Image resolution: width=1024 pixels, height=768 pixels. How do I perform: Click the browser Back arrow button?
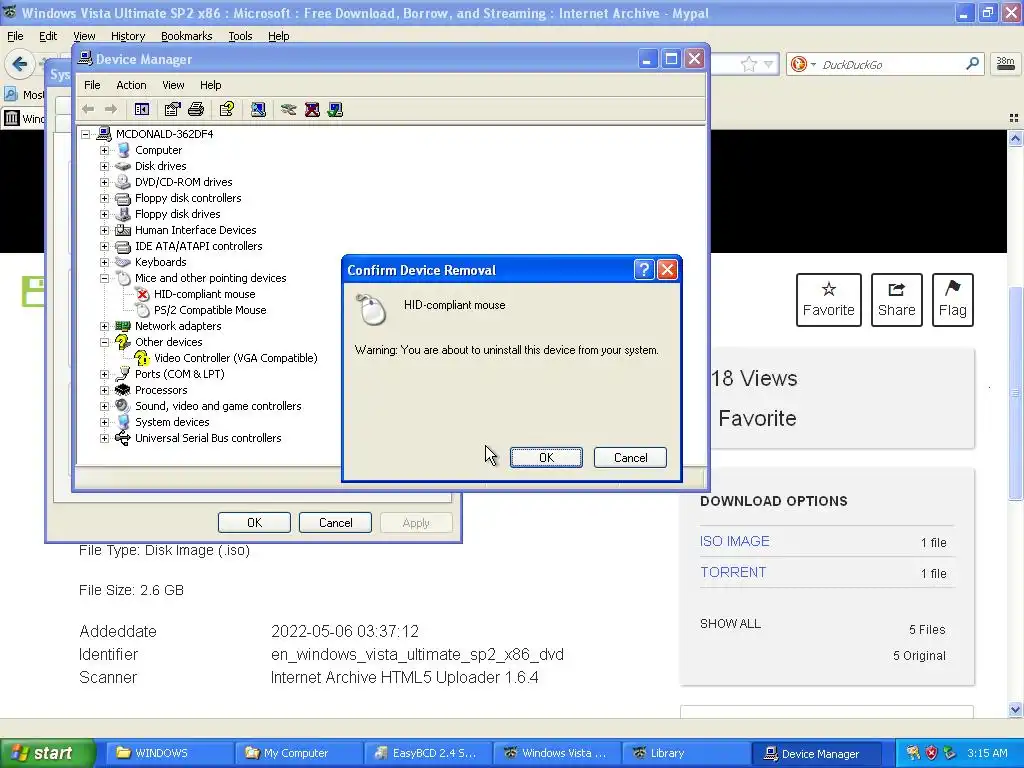(x=20, y=64)
